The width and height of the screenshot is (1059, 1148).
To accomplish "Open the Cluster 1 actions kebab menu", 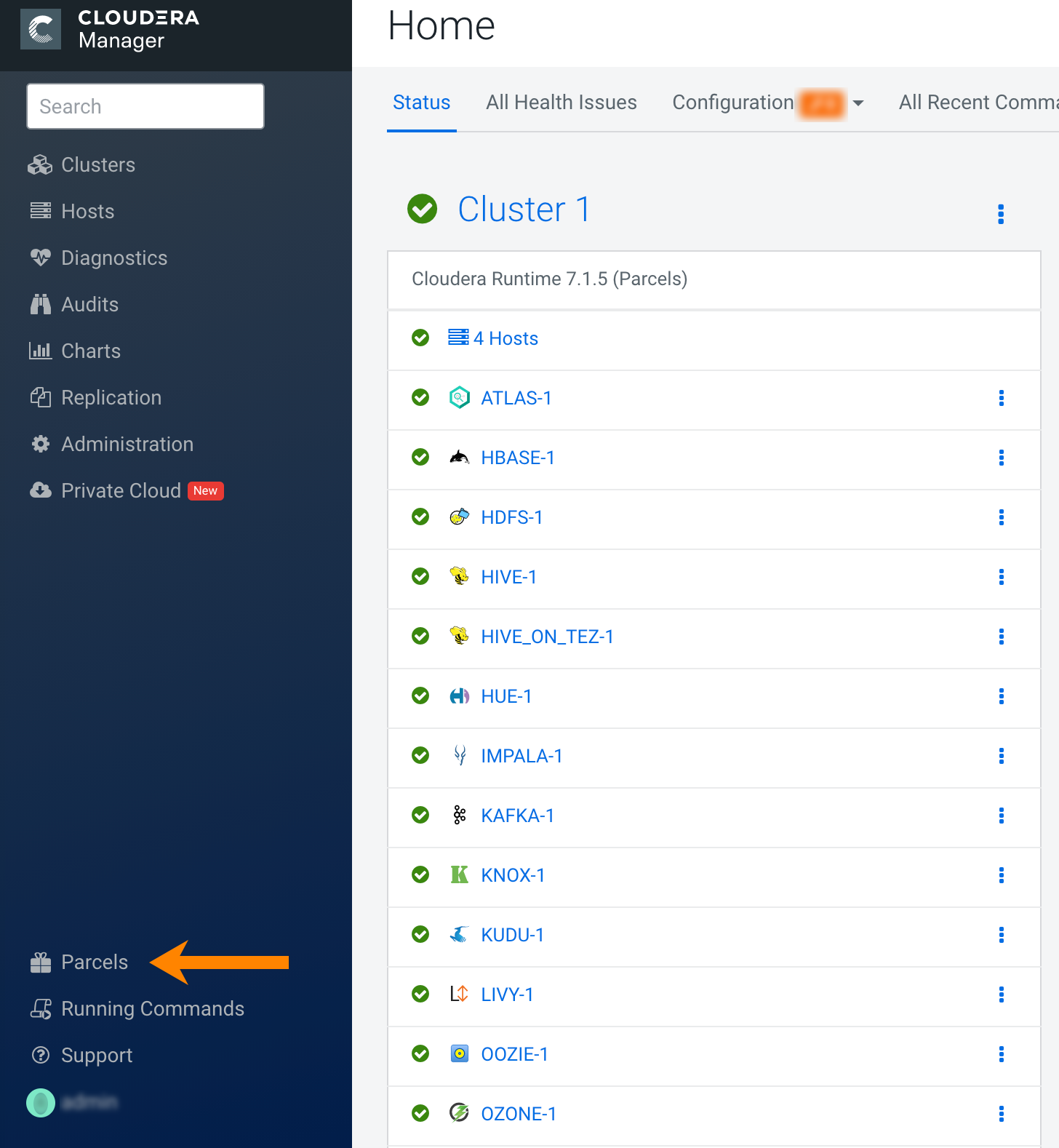I will (1001, 214).
